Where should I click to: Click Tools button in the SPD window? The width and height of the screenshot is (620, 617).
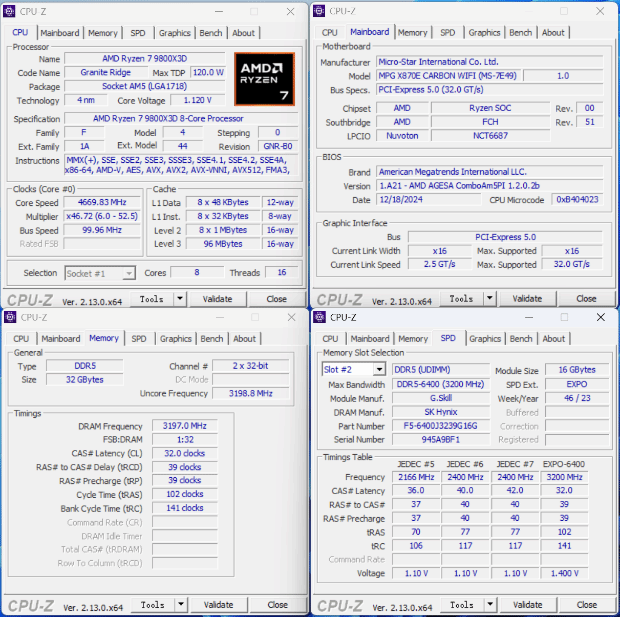click(x=462, y=605)
